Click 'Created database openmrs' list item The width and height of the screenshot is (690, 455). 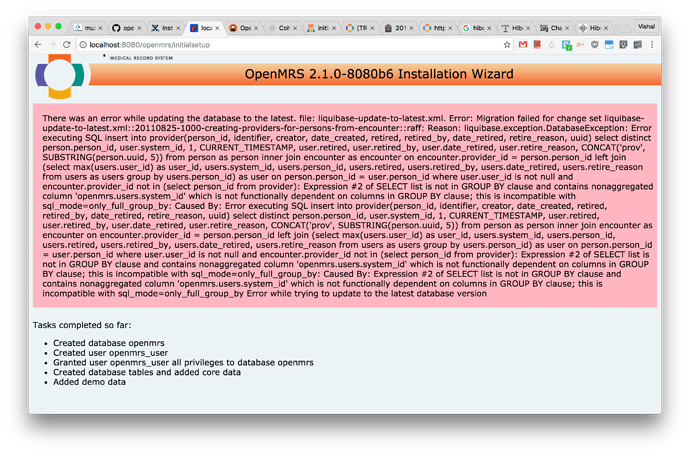(x=109, y=343)
